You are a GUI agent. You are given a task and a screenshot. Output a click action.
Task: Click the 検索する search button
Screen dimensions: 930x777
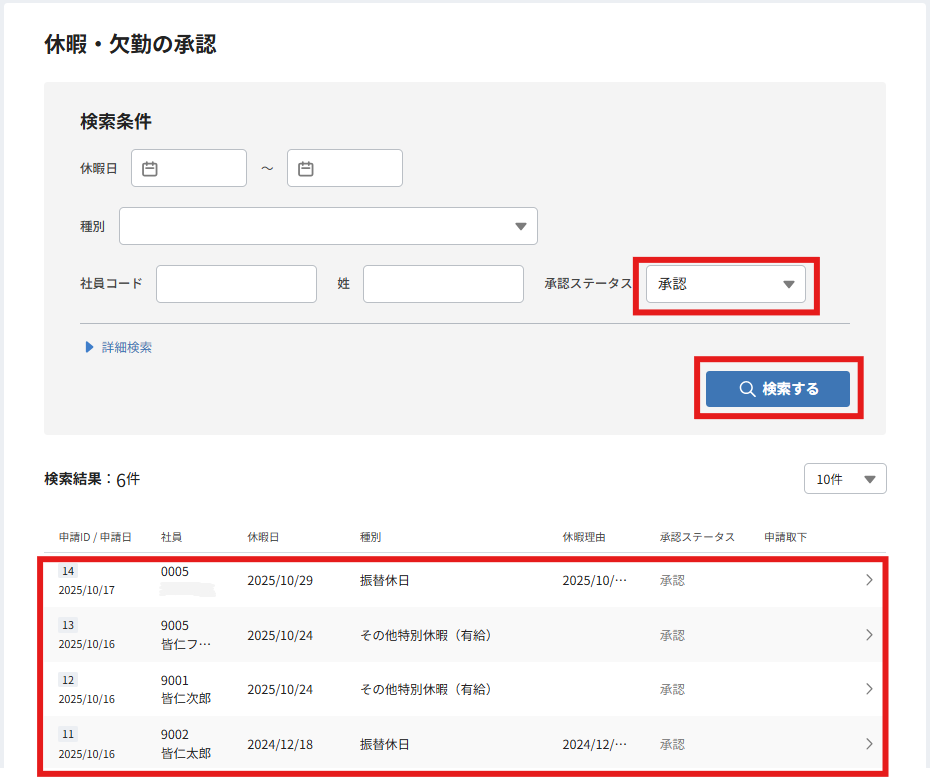[778, 389]
